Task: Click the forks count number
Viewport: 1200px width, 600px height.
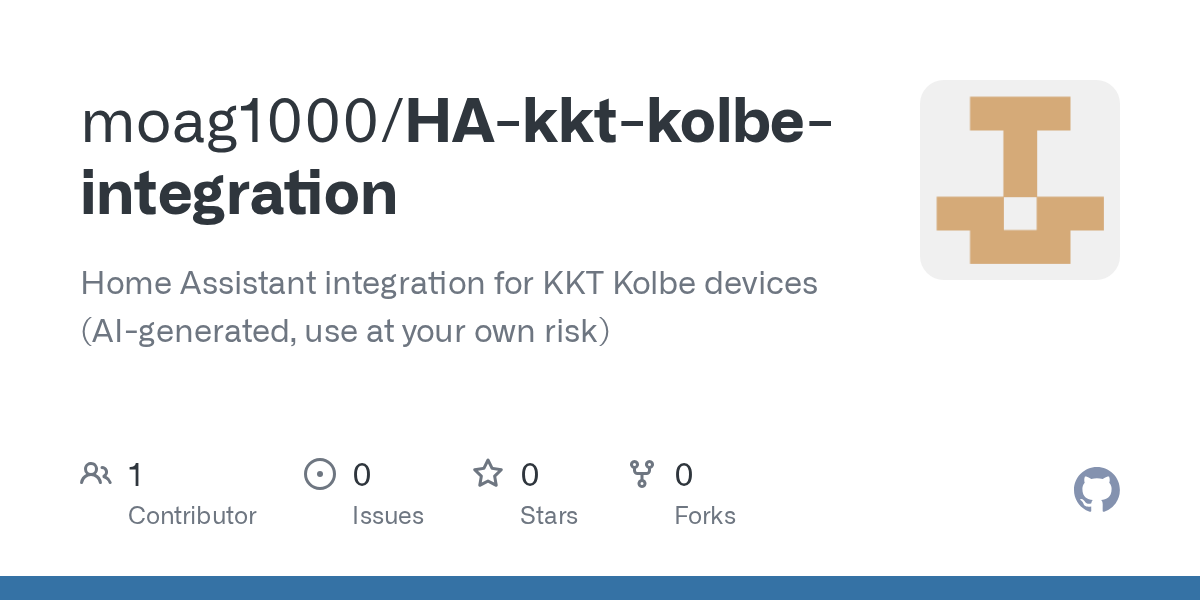Action: tap(684, 475)
